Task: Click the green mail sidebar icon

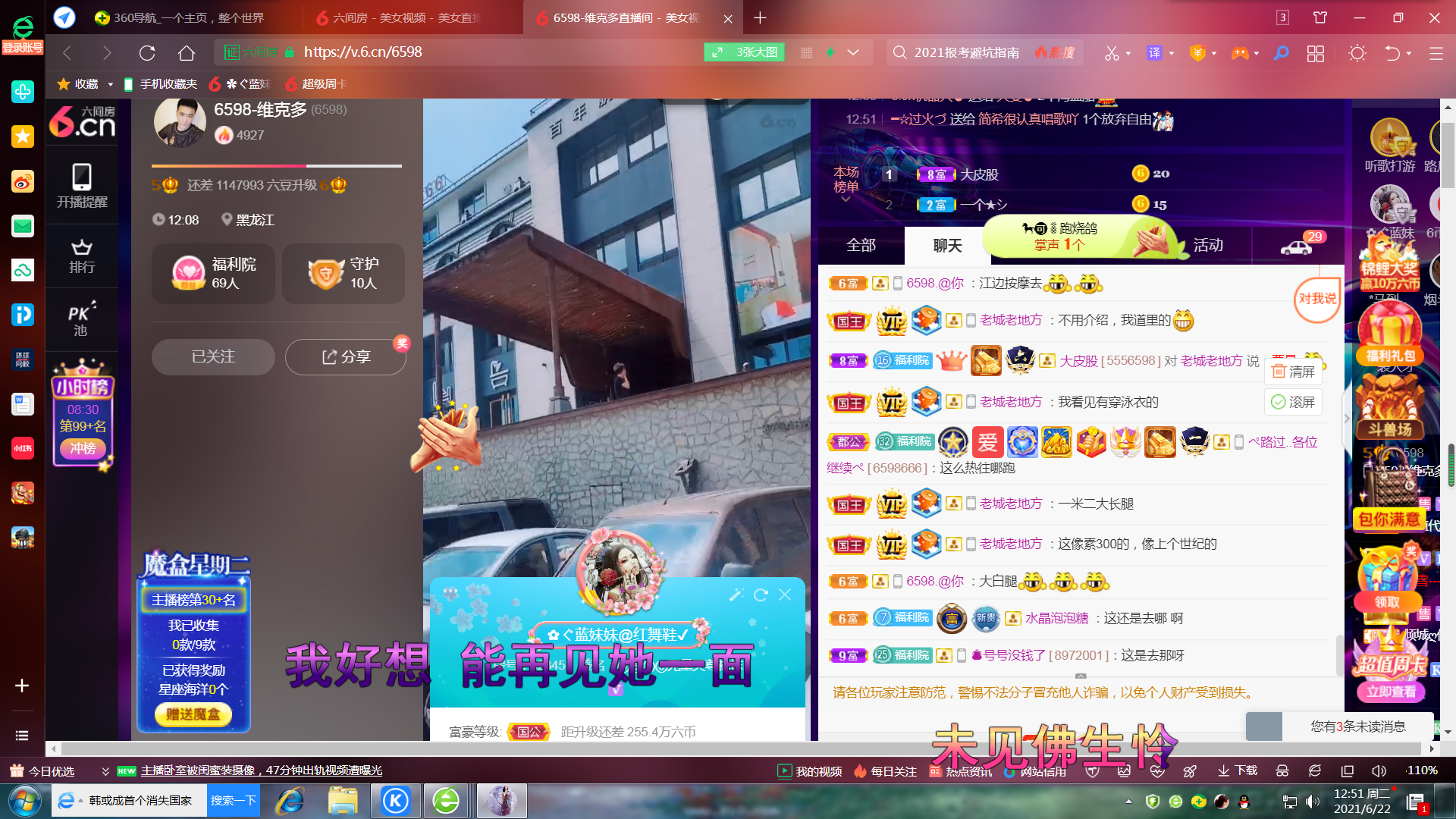Action: tap(23, 226)
